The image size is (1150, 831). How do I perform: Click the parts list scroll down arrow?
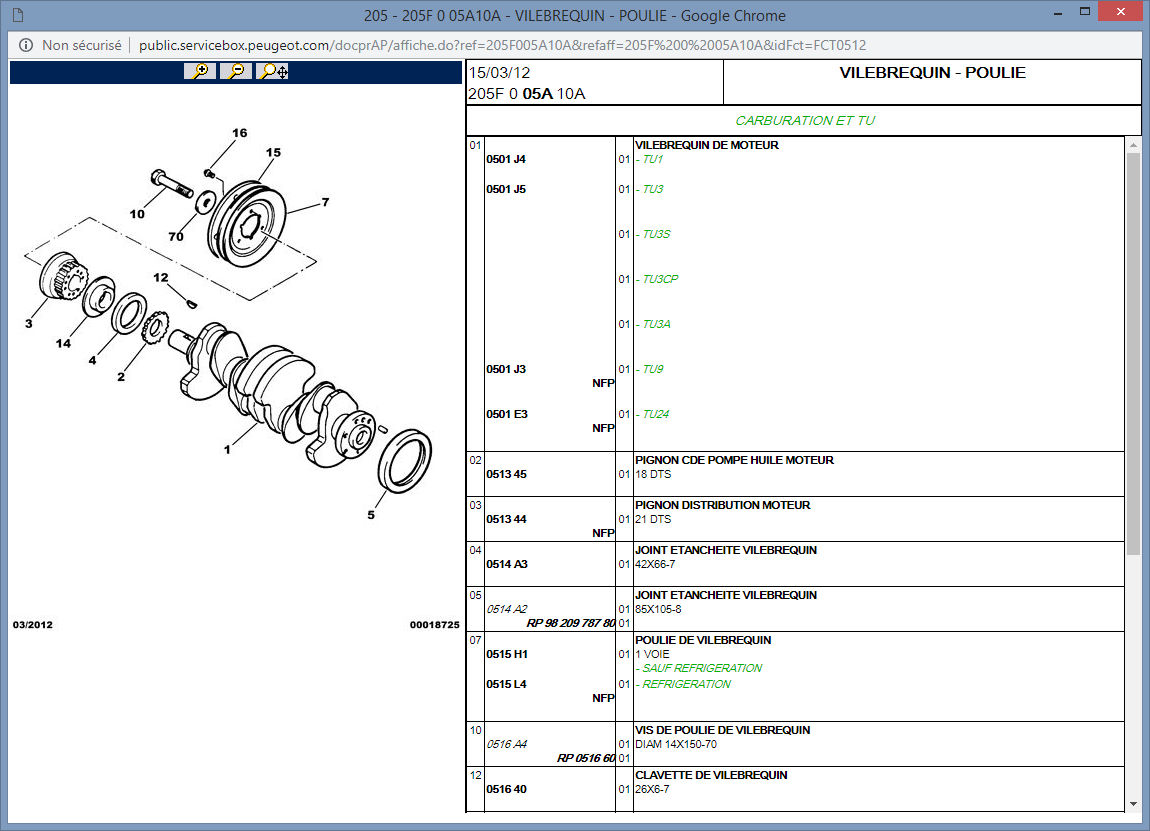point(1133,803)
